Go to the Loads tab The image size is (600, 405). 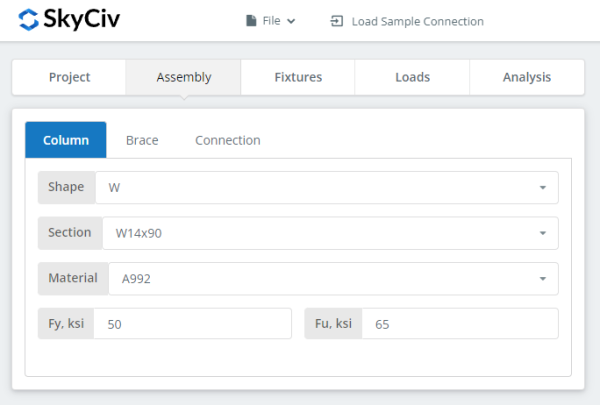click(x=412, y=77)
